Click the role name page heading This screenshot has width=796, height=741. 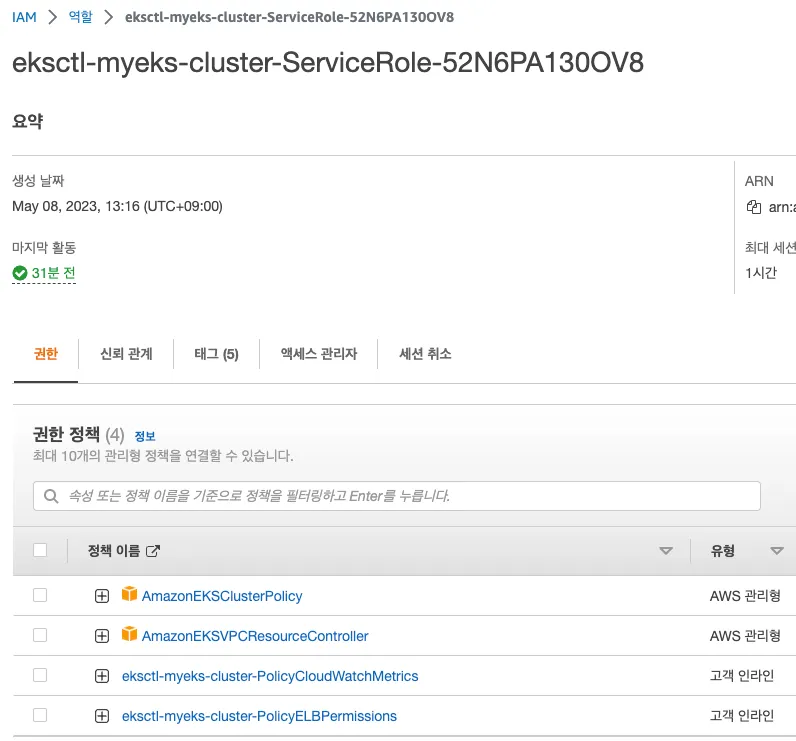(x=328, y=63)
